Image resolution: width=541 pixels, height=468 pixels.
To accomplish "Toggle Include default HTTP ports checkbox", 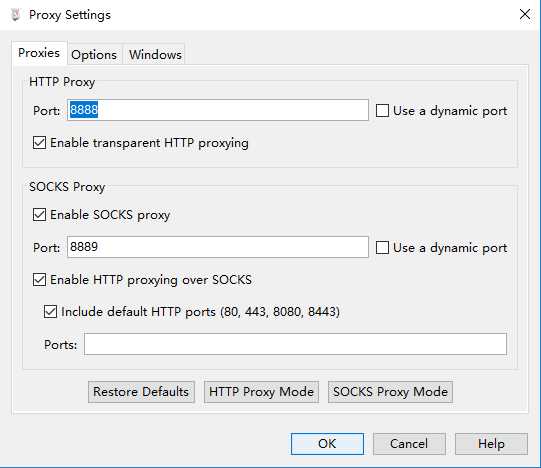I will click(50, 312).
